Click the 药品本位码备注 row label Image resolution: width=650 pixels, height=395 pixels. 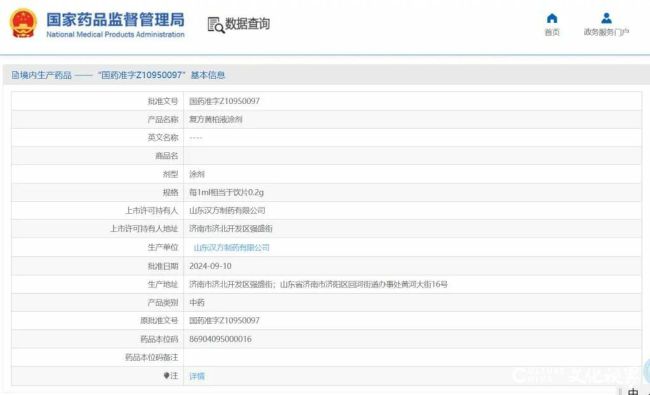tap(152, 357)
